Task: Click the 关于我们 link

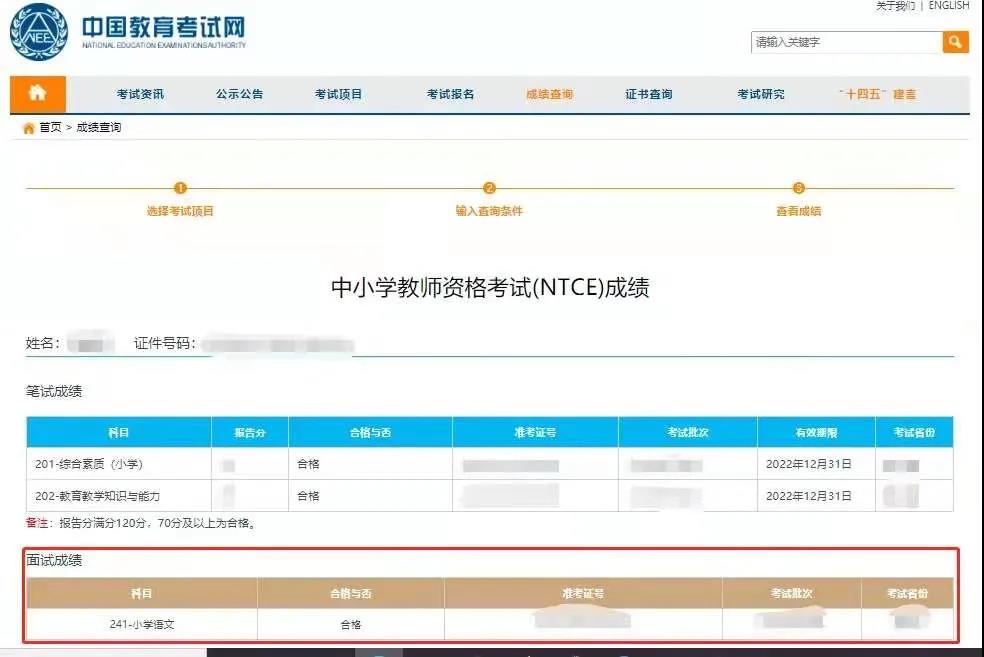Action: 895,6
